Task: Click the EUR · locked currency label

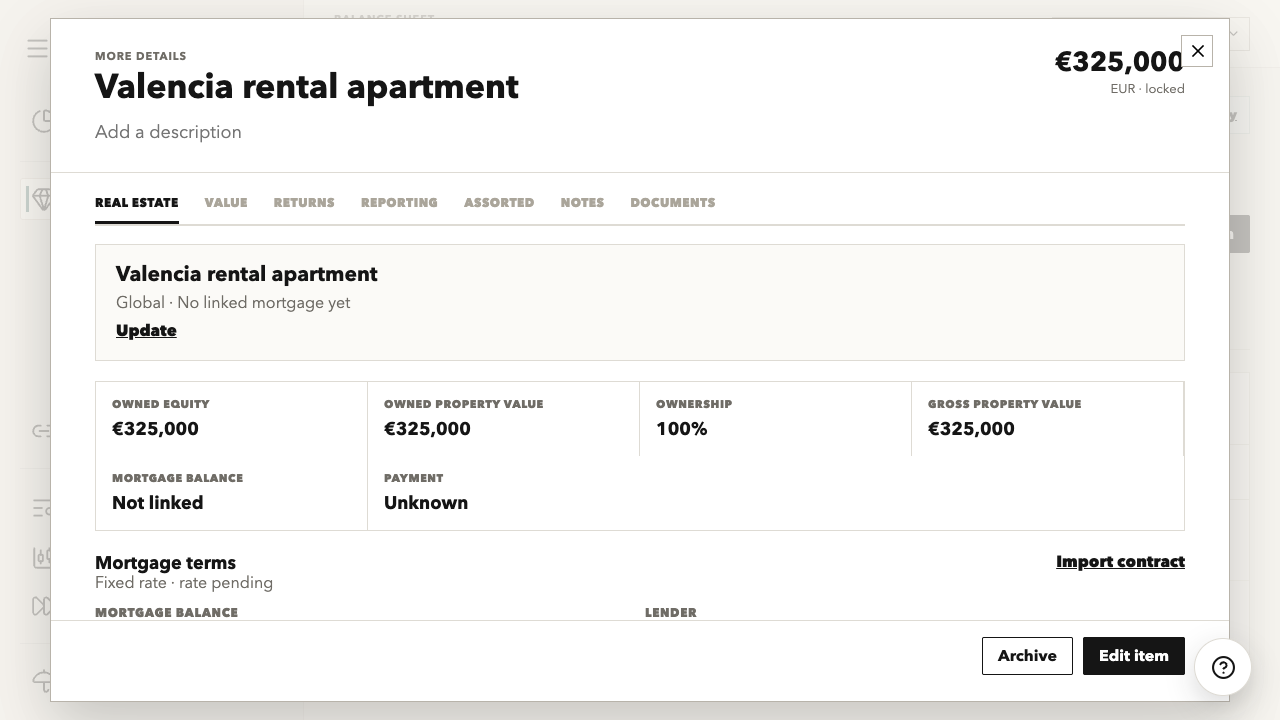Action: (1147, 89)
